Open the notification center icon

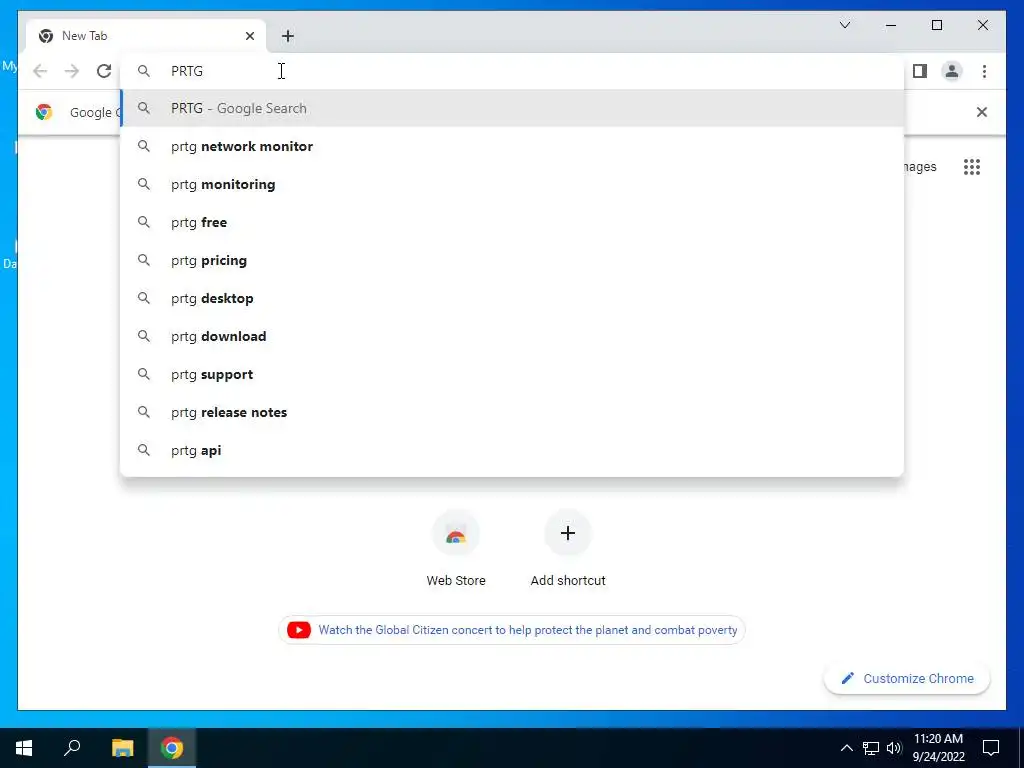(991, 748)
